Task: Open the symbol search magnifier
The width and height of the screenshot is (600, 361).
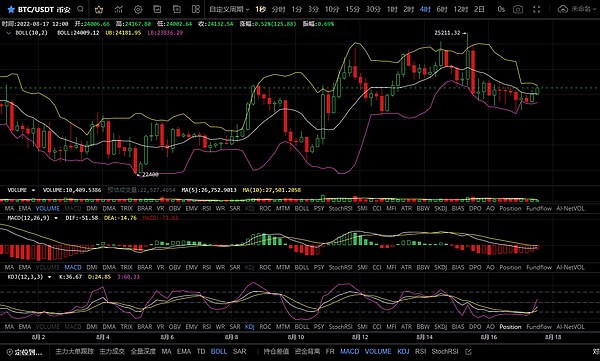Action: pyautogui.click(x=80, y=9)
